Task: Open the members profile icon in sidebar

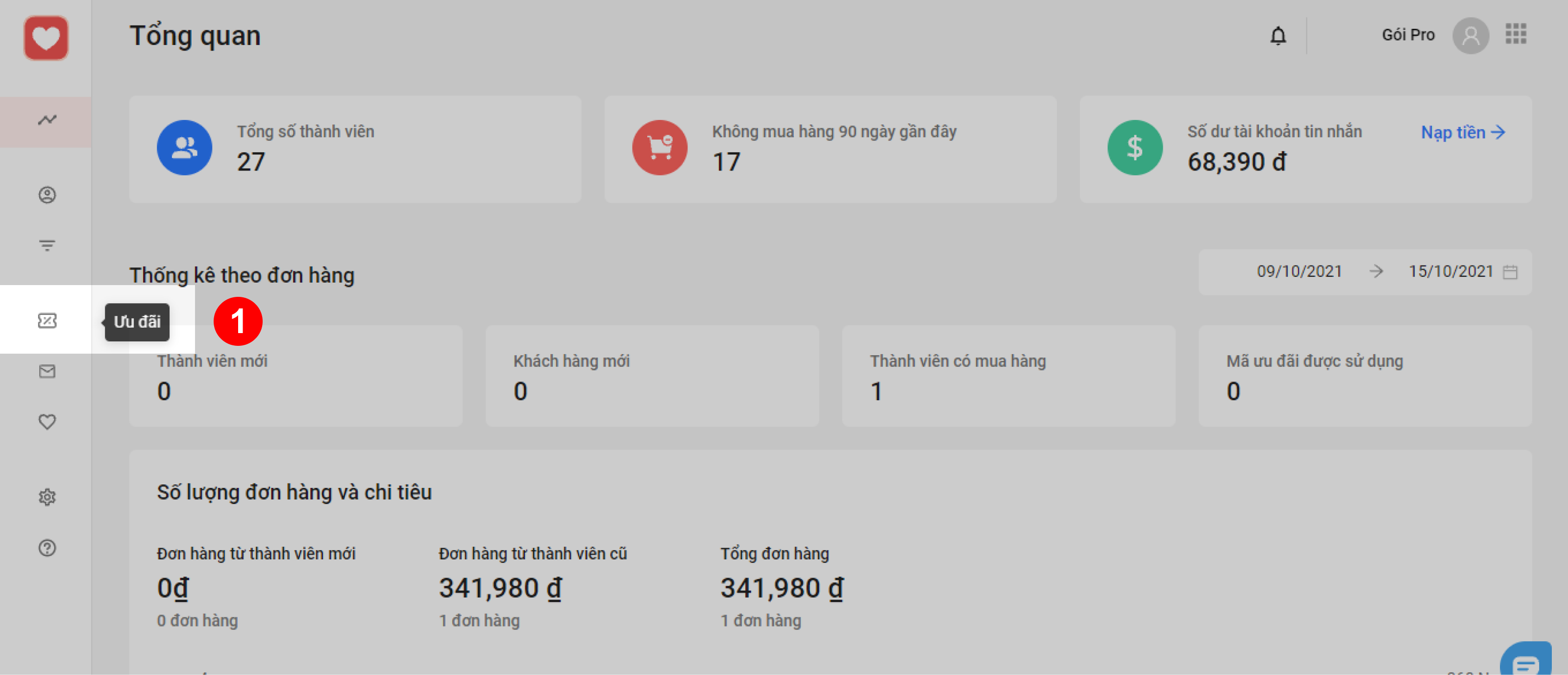Action: tap(47, 195)
